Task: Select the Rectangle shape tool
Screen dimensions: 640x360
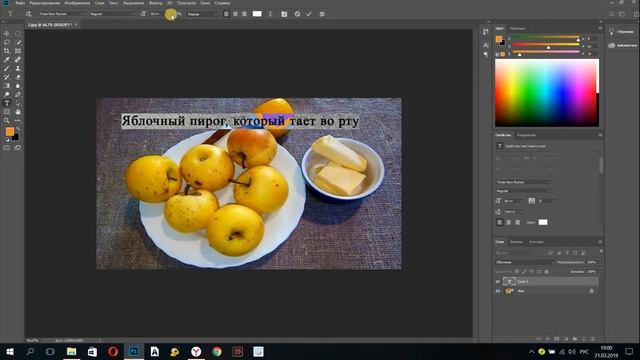Action: click(x=7, y=112)
